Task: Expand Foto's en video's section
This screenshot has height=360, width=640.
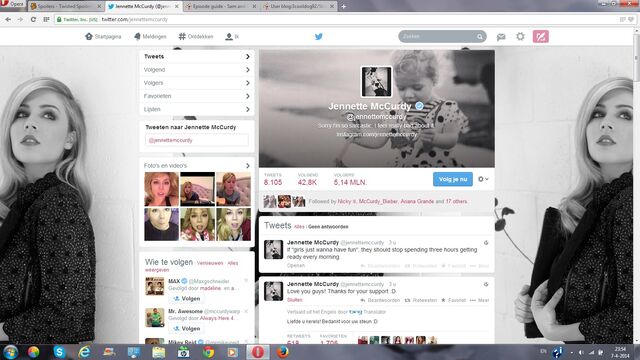Action: [x=248, y=165]
